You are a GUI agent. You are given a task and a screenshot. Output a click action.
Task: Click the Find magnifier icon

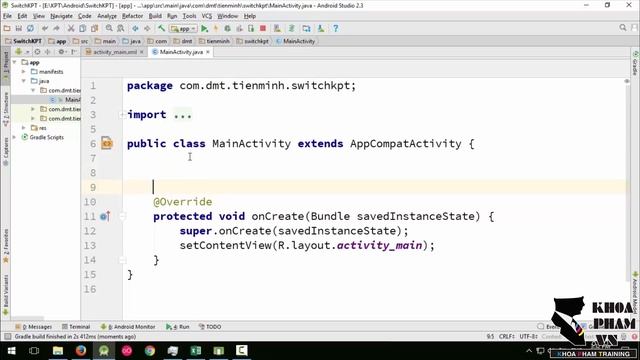click(109, 29)
